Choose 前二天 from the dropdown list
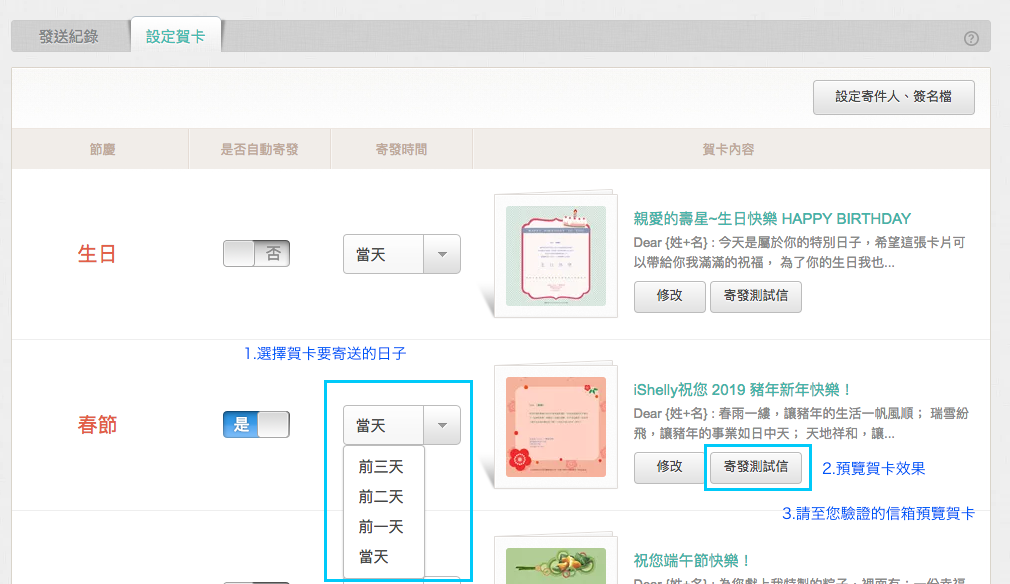1010x584 pixels. [x=381, y=497]
